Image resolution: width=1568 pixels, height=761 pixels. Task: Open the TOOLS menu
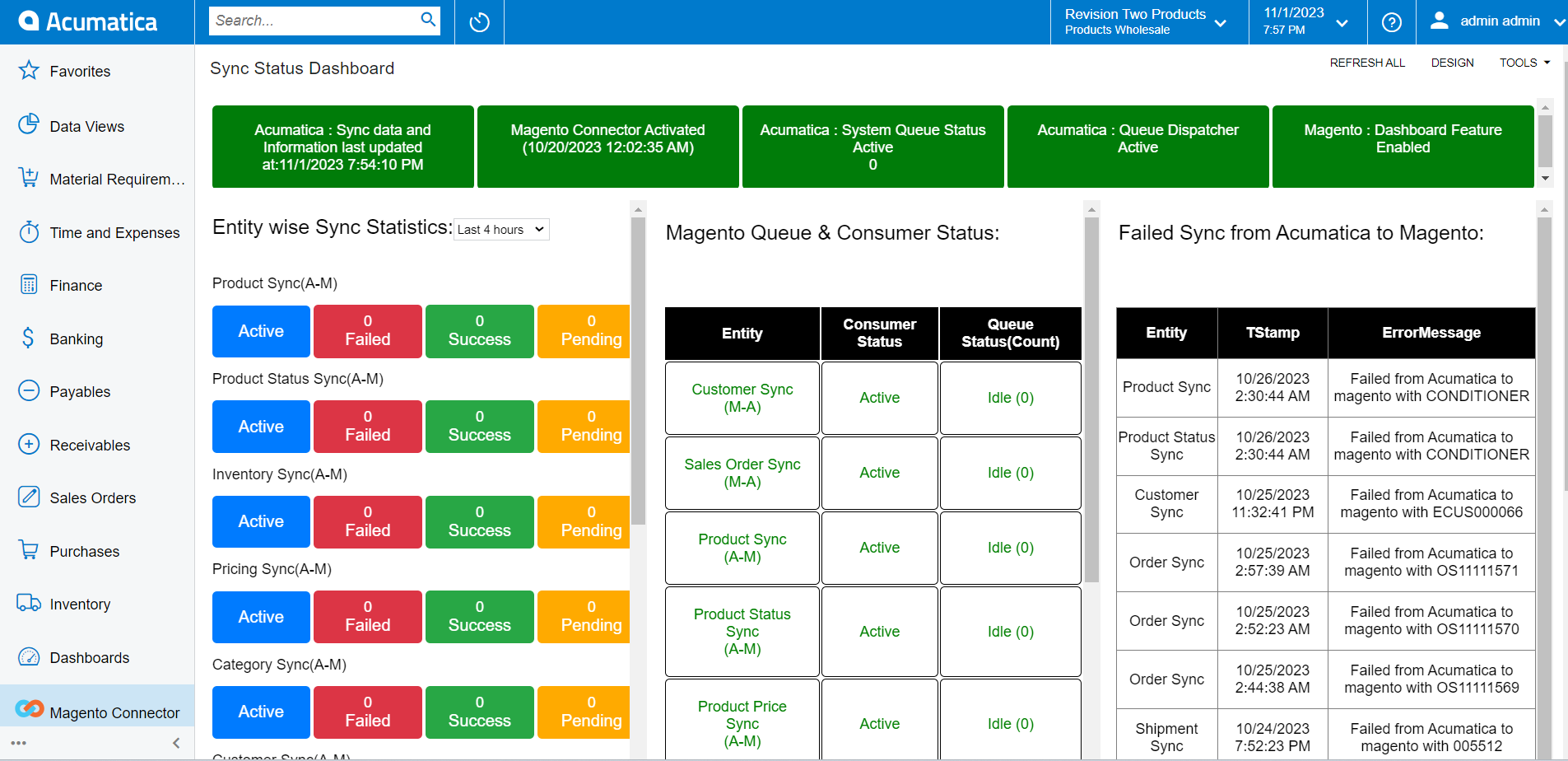click(1524, 62)
